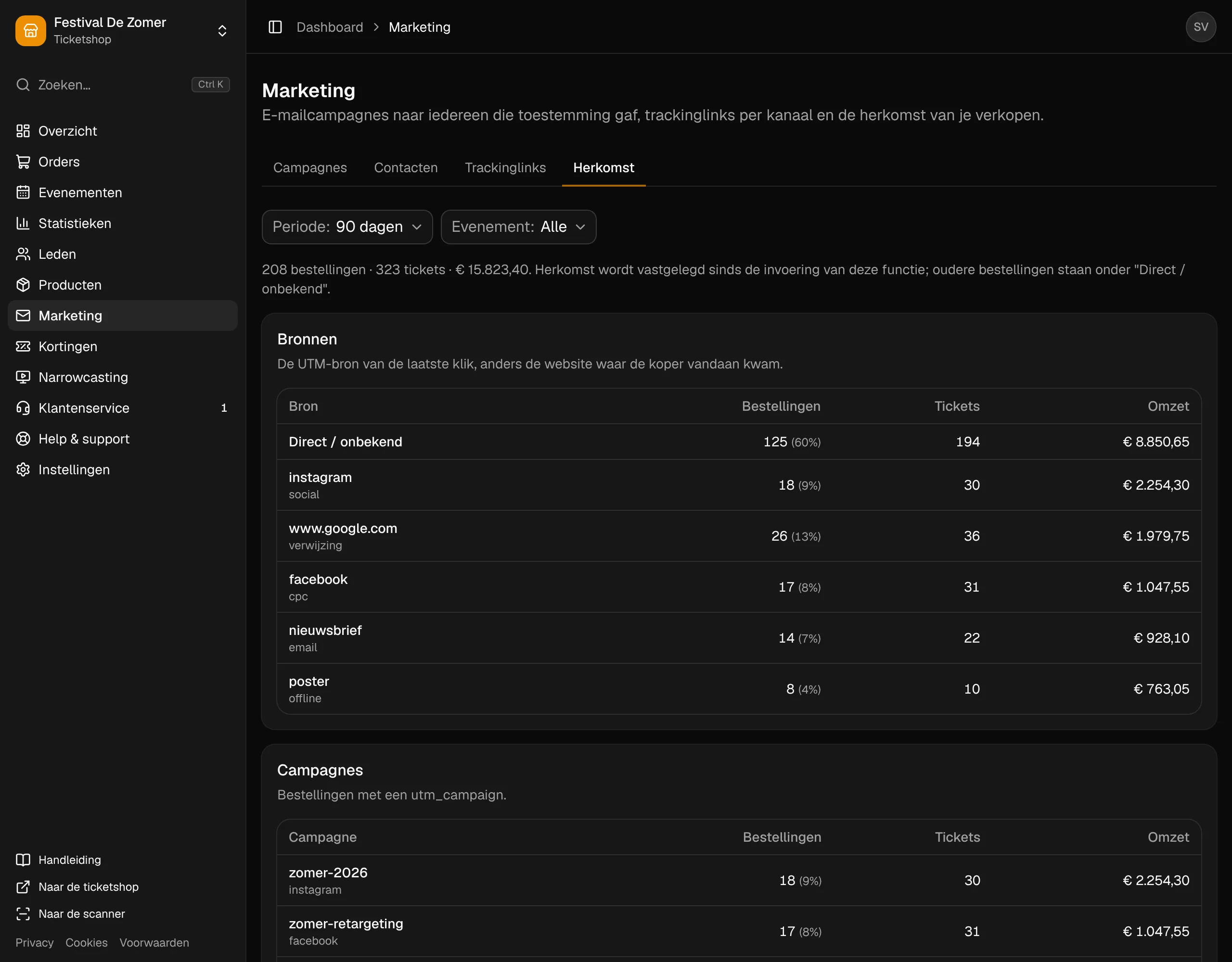1232x962 pixels.
Task: Click the Marketing envelope icon
Action: [x=23, y=316]
